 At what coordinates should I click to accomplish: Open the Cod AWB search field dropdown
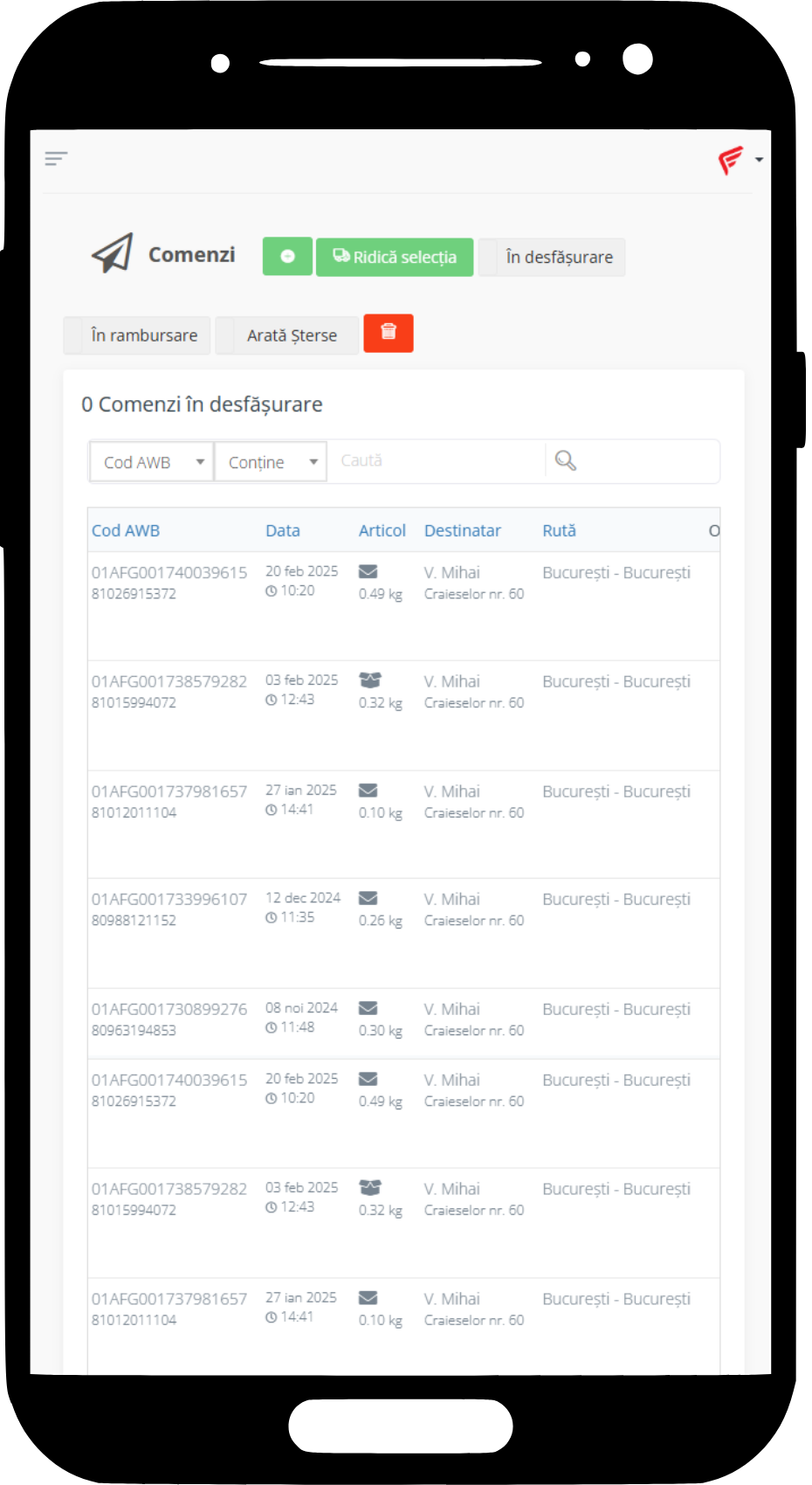(x=152, y=462)
